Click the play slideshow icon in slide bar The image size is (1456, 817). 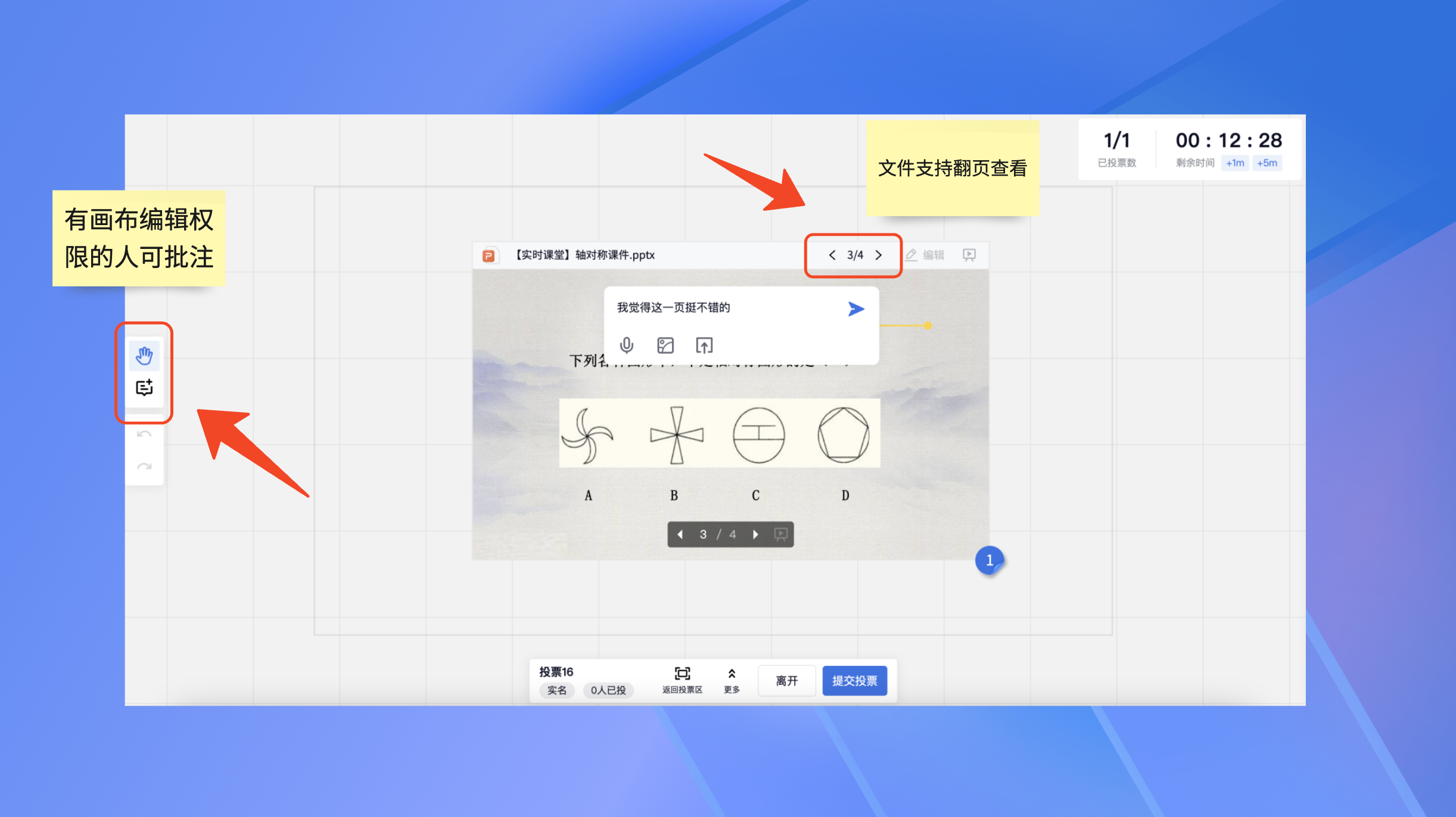pyautogui.click(x=780, y=534)
